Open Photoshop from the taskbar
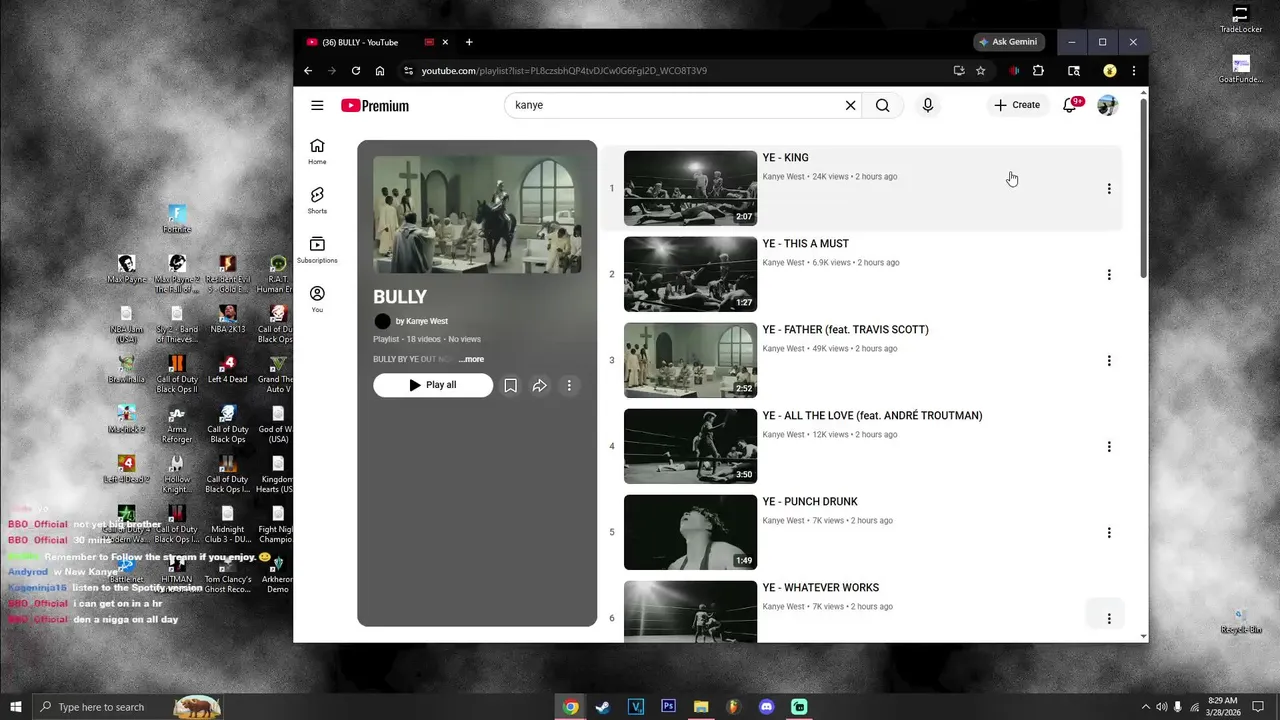 668,707
